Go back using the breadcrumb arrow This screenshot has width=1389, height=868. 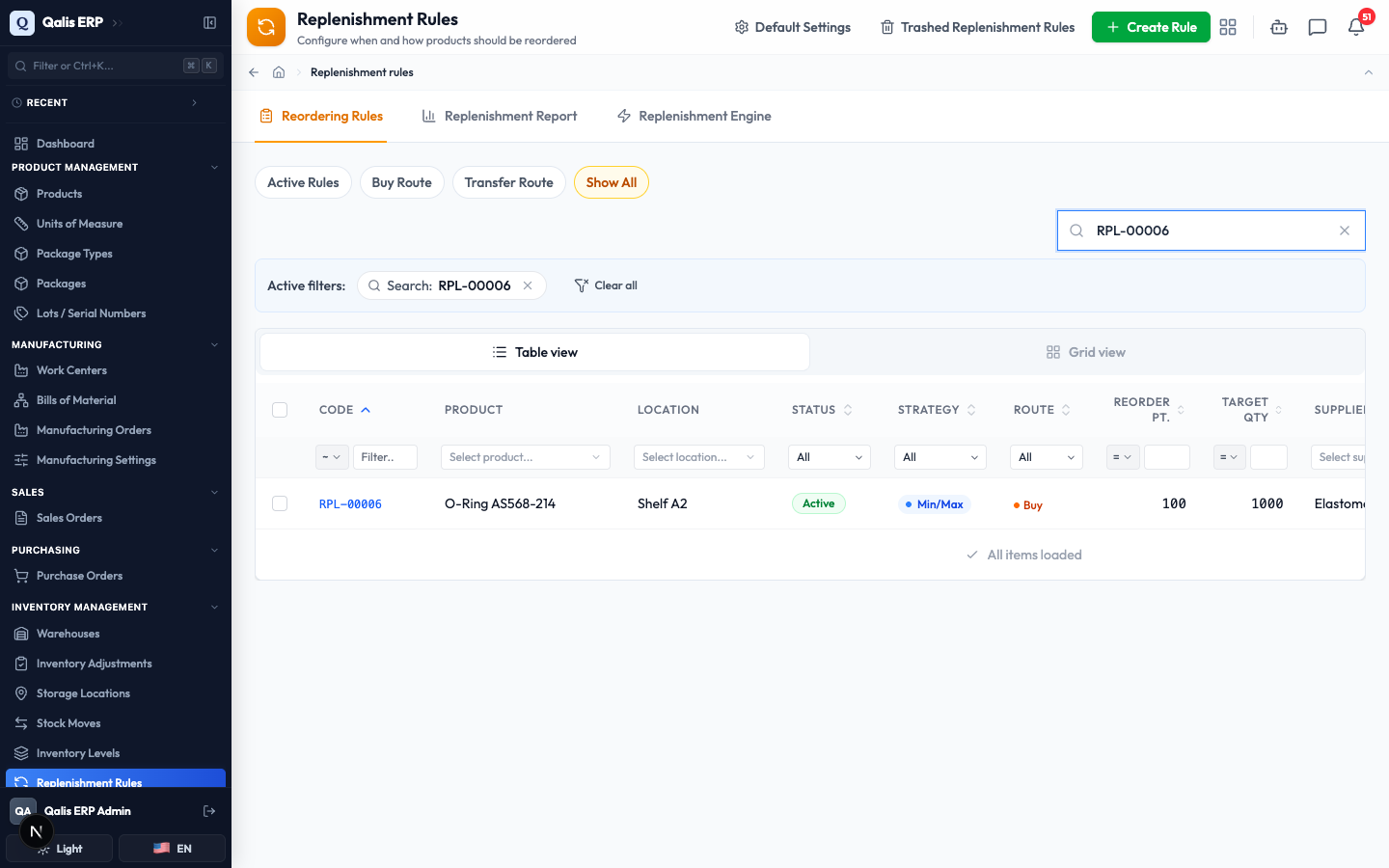coord(254,72)
